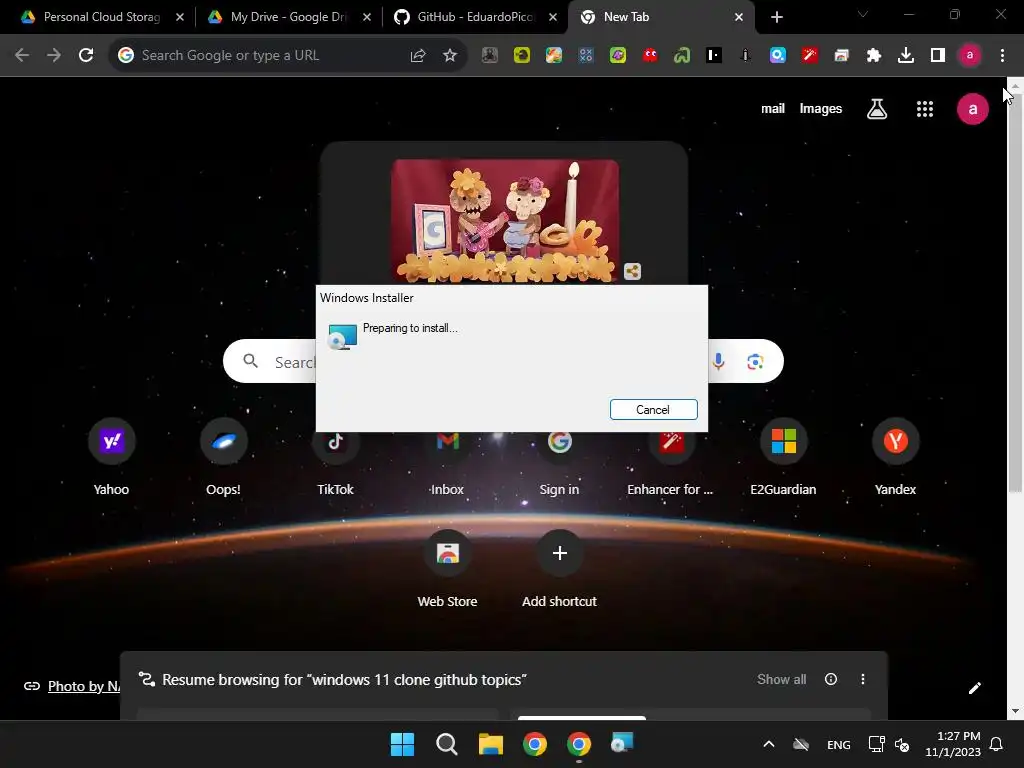Open Resume browsing card more options menu
This screenshot has height=768, width=1024.
863,679
